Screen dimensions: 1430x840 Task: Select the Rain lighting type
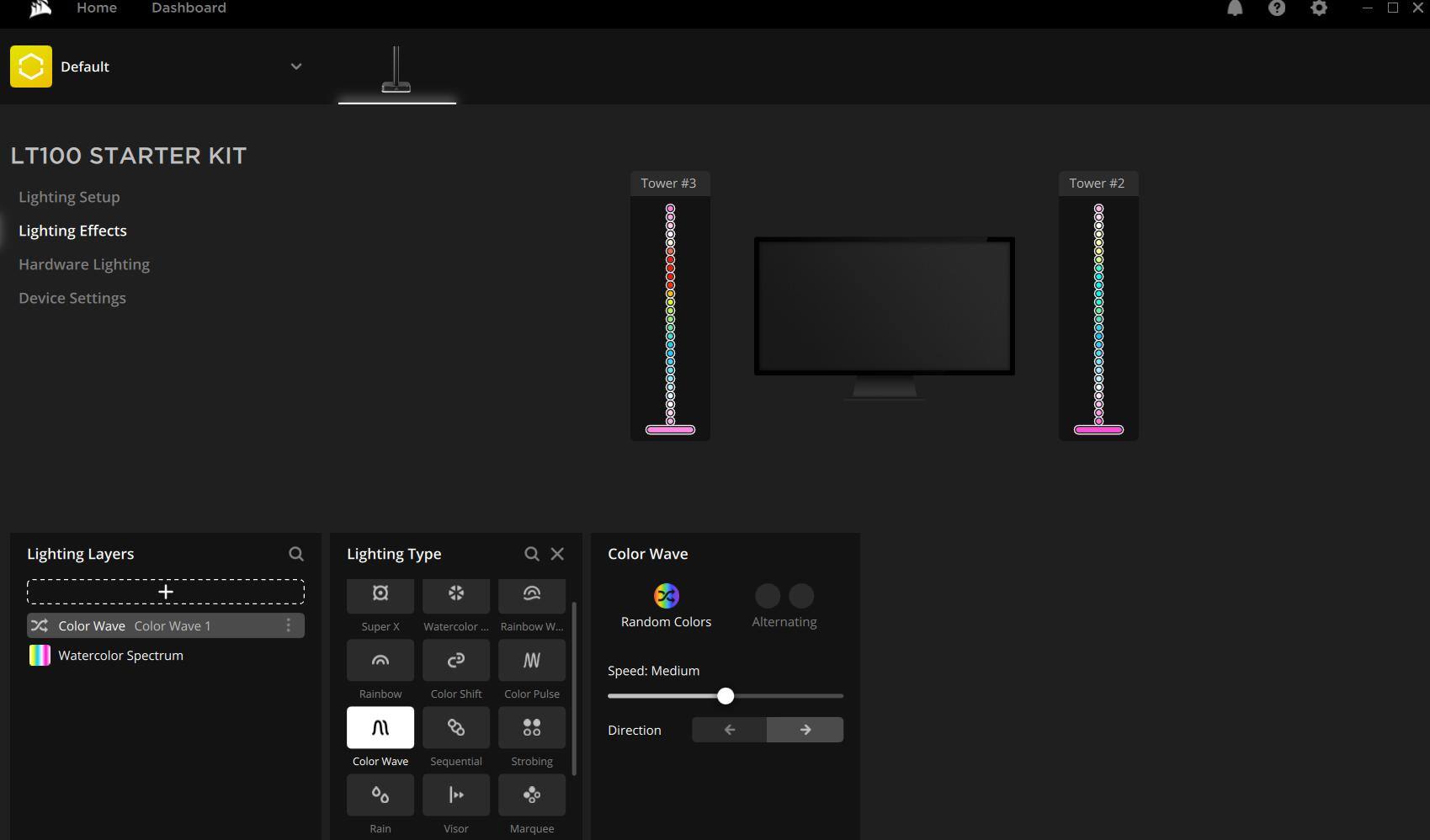[x=380, y=795]
